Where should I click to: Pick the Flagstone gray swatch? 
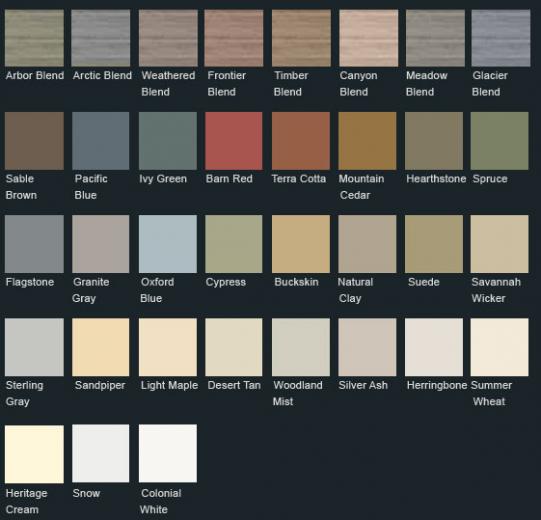point(35,244)
